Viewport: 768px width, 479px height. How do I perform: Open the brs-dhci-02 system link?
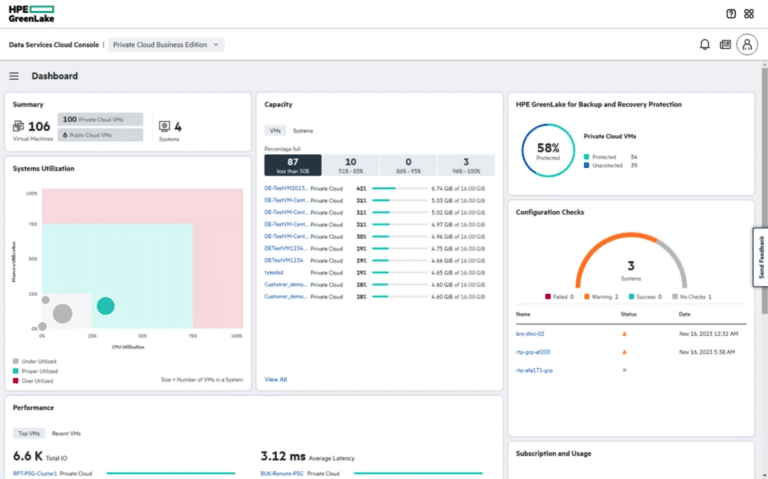point(530,334)
